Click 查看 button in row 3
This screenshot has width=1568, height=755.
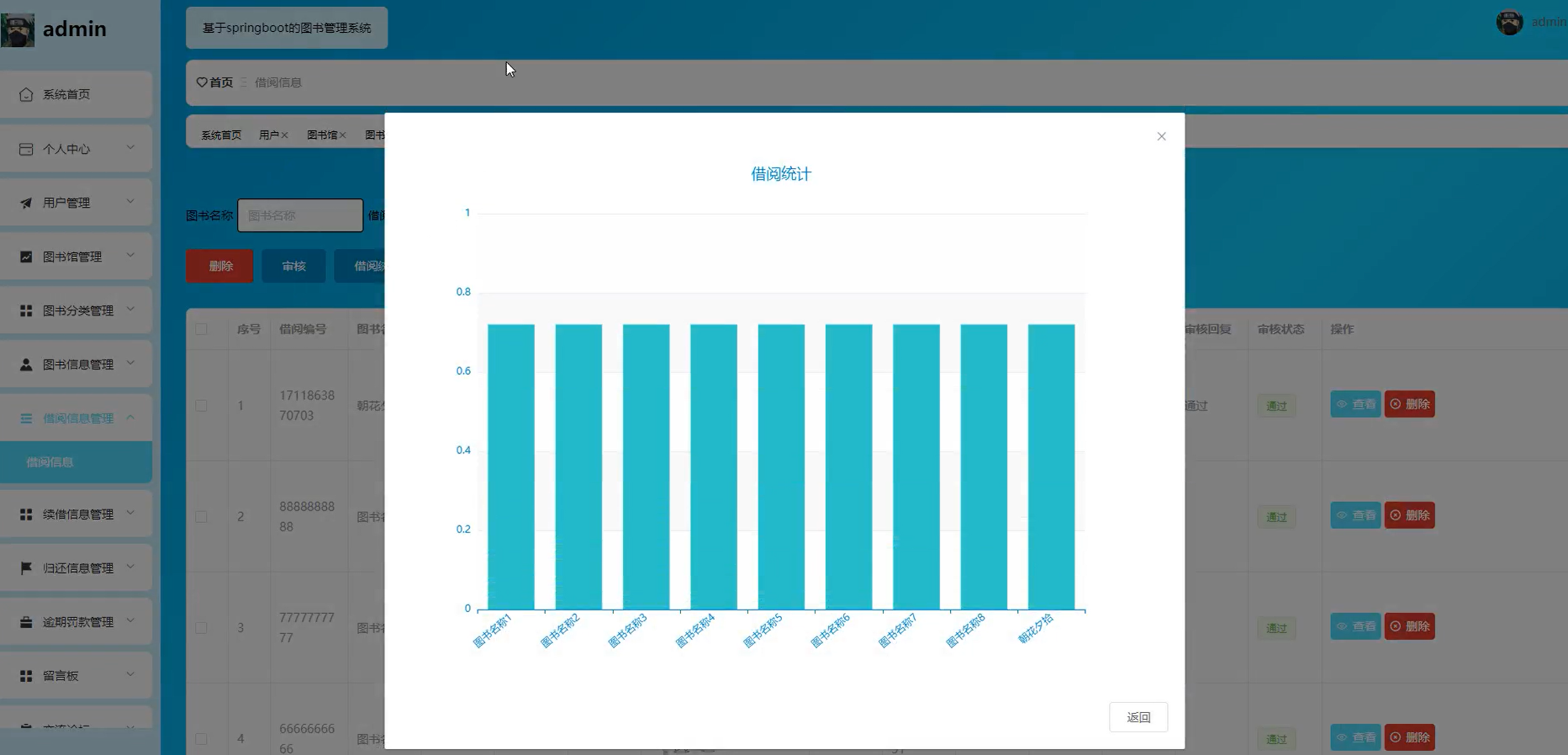1355,626
